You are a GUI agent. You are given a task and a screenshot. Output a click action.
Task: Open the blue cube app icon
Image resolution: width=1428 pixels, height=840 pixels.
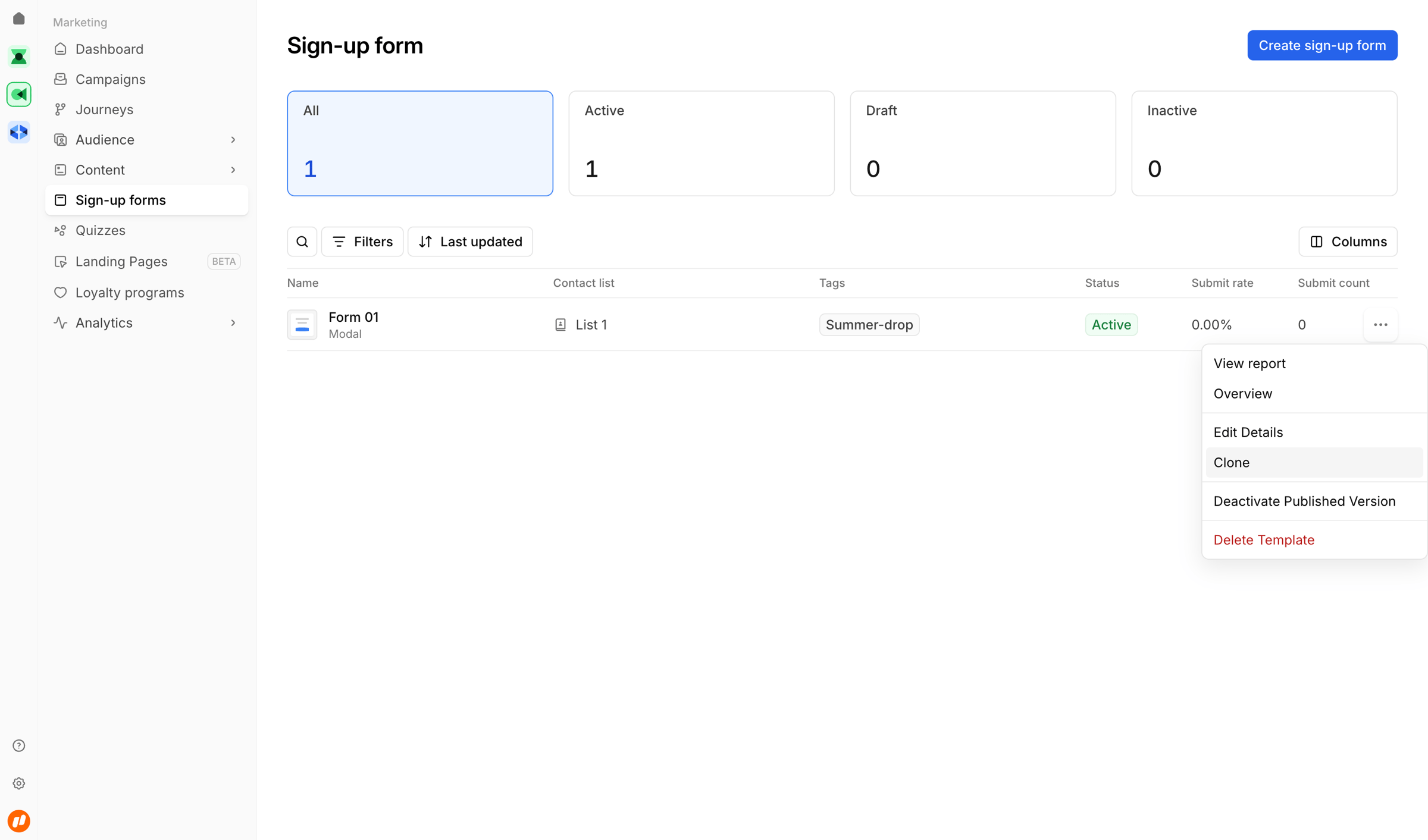[19, 131]
